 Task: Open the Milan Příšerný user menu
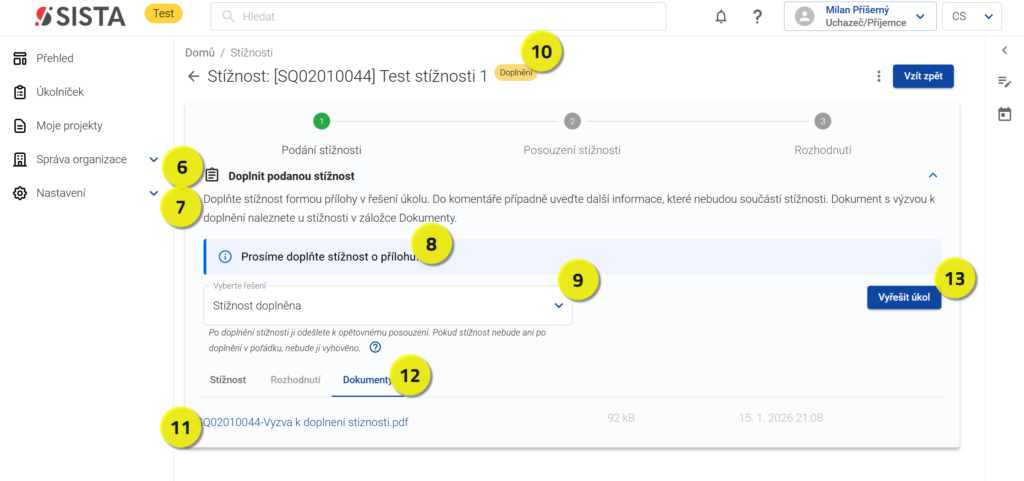(860, 17)
